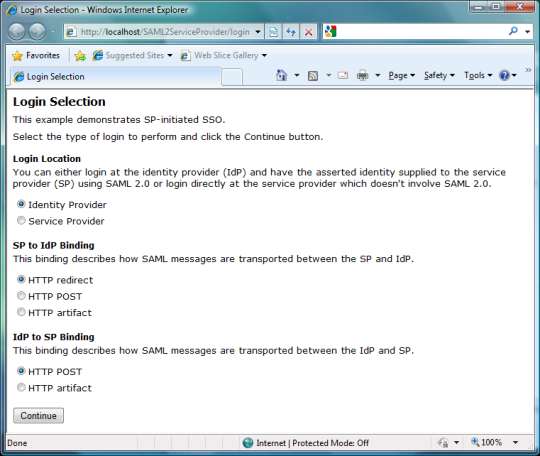Select HTTP artifact for SP to IdP binding
Screen dimensions: 540x456
pos(21,312)
